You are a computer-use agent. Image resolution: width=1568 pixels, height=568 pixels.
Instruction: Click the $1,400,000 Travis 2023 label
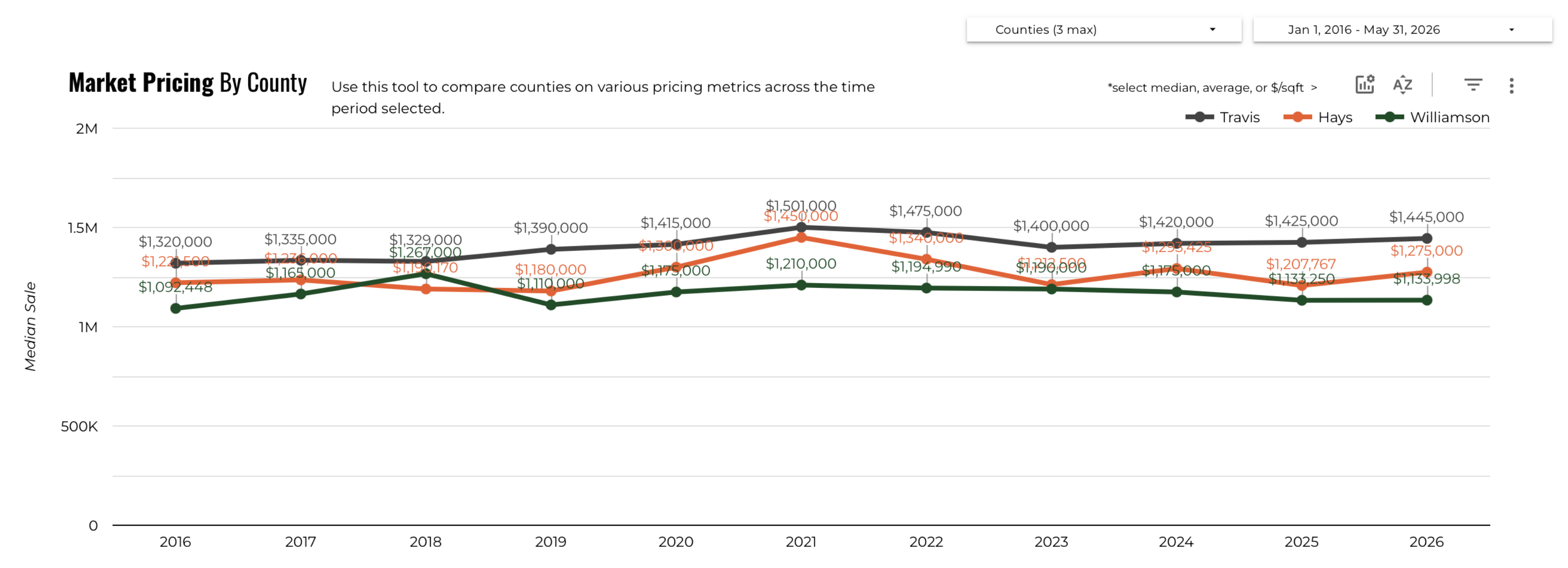tap(1050, 226)
